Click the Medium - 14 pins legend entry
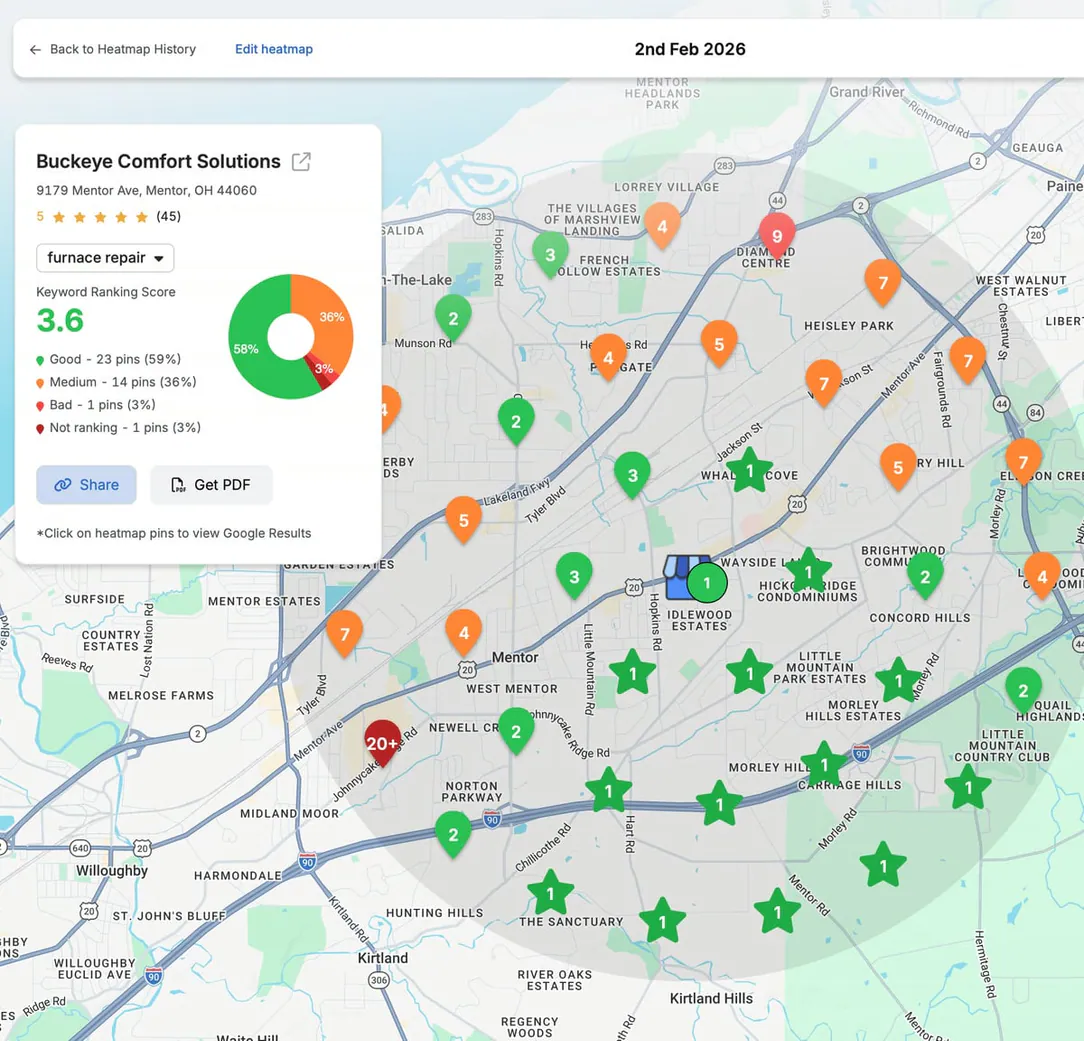1084x1041 pixels. (116, 382)
